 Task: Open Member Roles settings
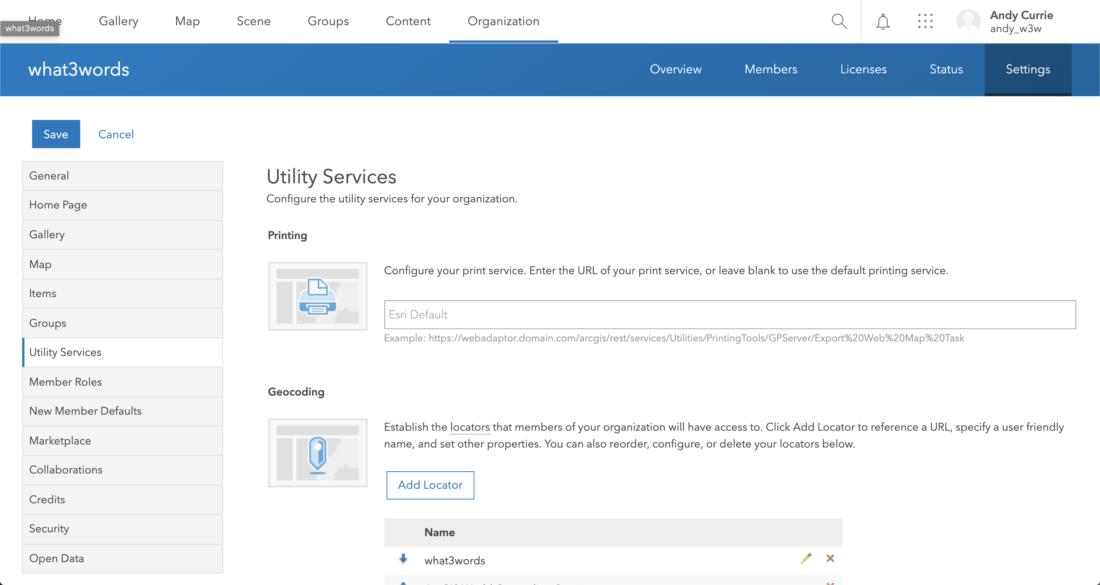[x=123, y=382]
